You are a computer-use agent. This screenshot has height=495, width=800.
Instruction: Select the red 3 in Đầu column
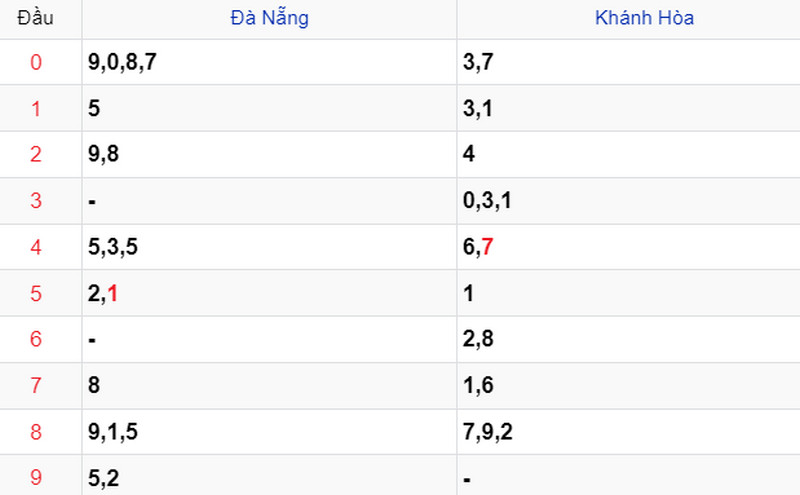click(36, 201)
